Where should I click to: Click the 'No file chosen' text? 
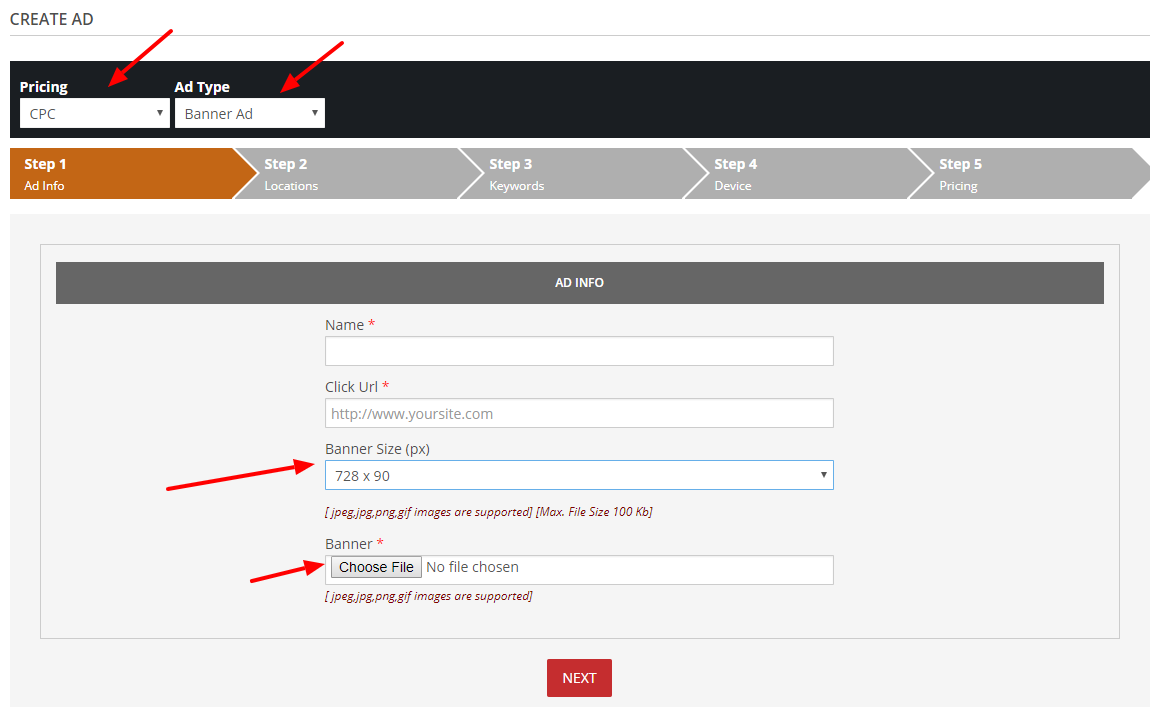pos(472,567)
